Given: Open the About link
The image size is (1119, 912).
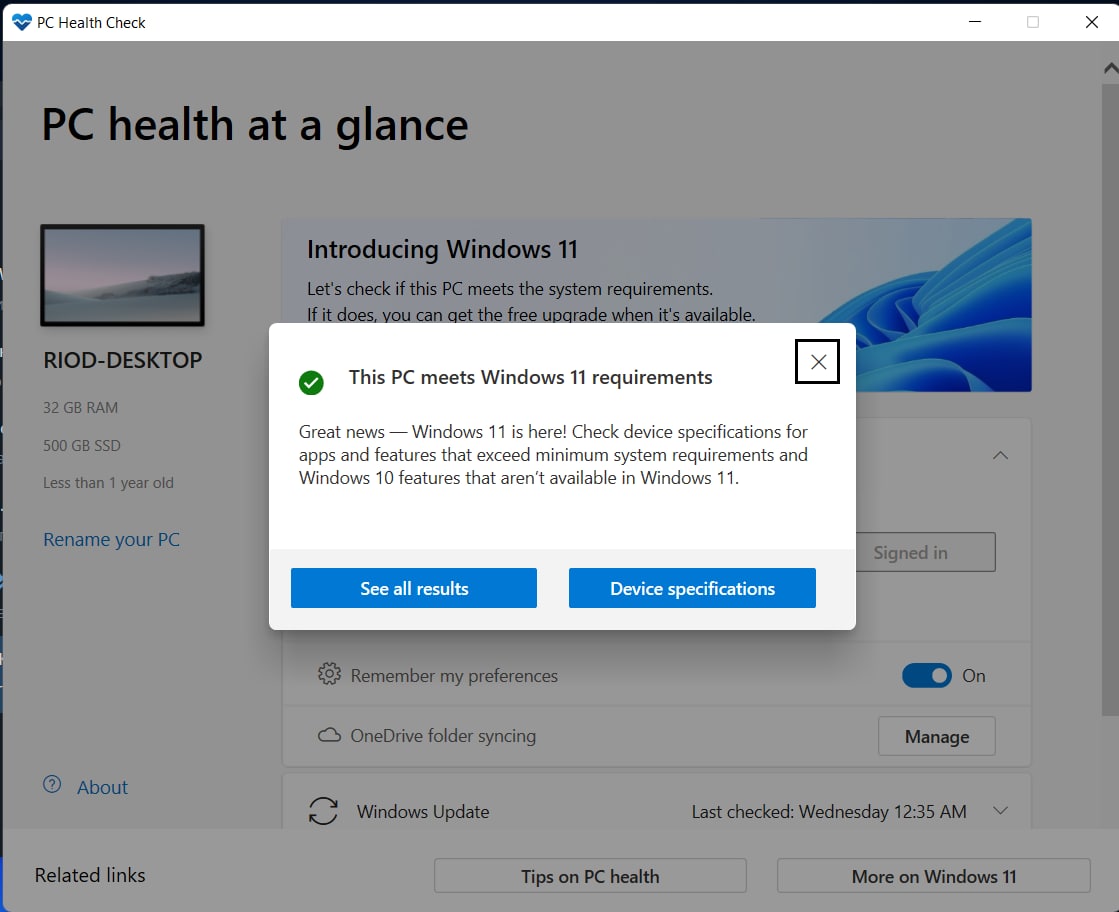Looking at the screenshot, I should click(x=102, y=787).
